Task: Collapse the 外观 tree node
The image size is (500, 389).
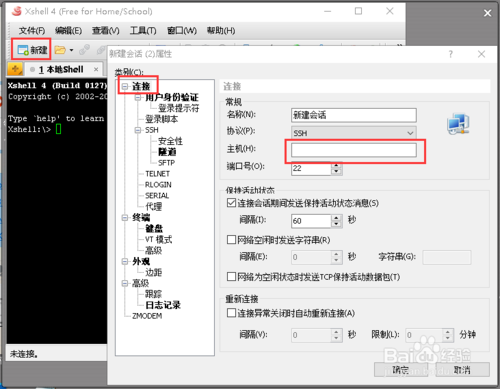Action: tap(125, 261)
